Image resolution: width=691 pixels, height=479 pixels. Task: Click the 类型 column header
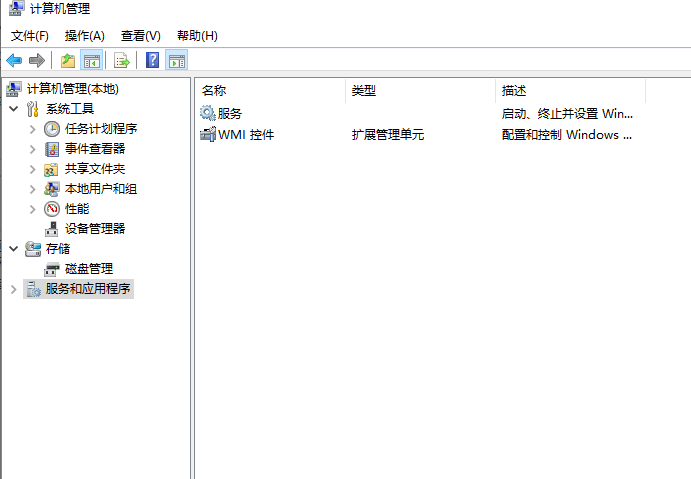(420, 91)
